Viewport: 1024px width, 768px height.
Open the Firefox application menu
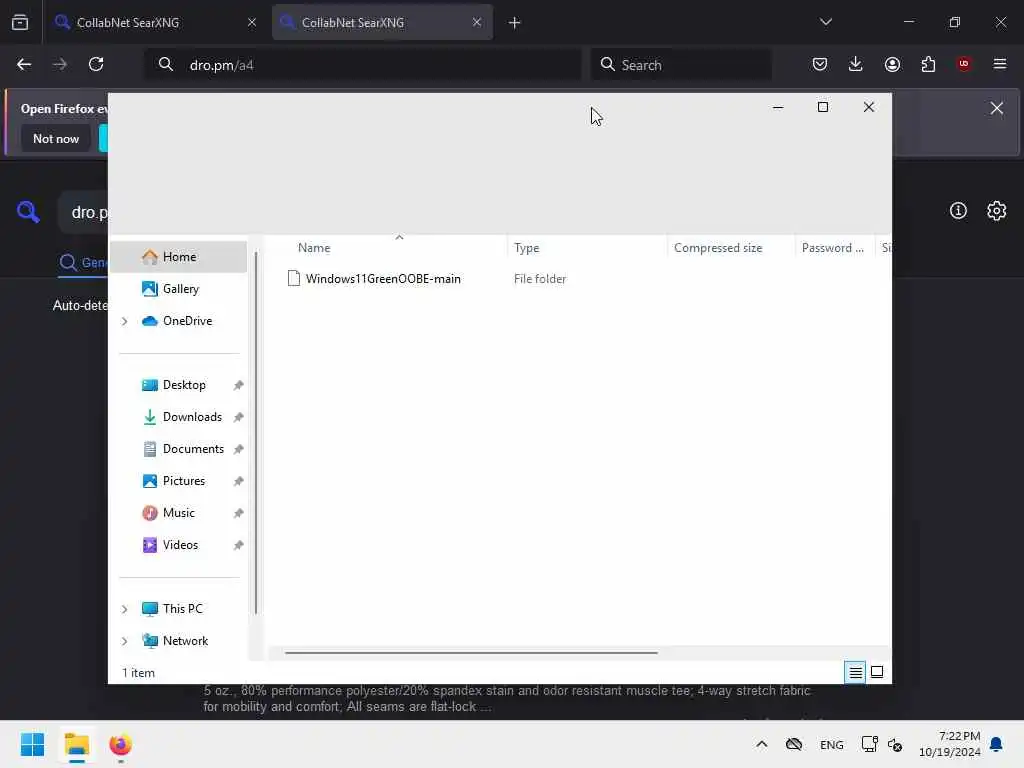(x=1000, y=64)
